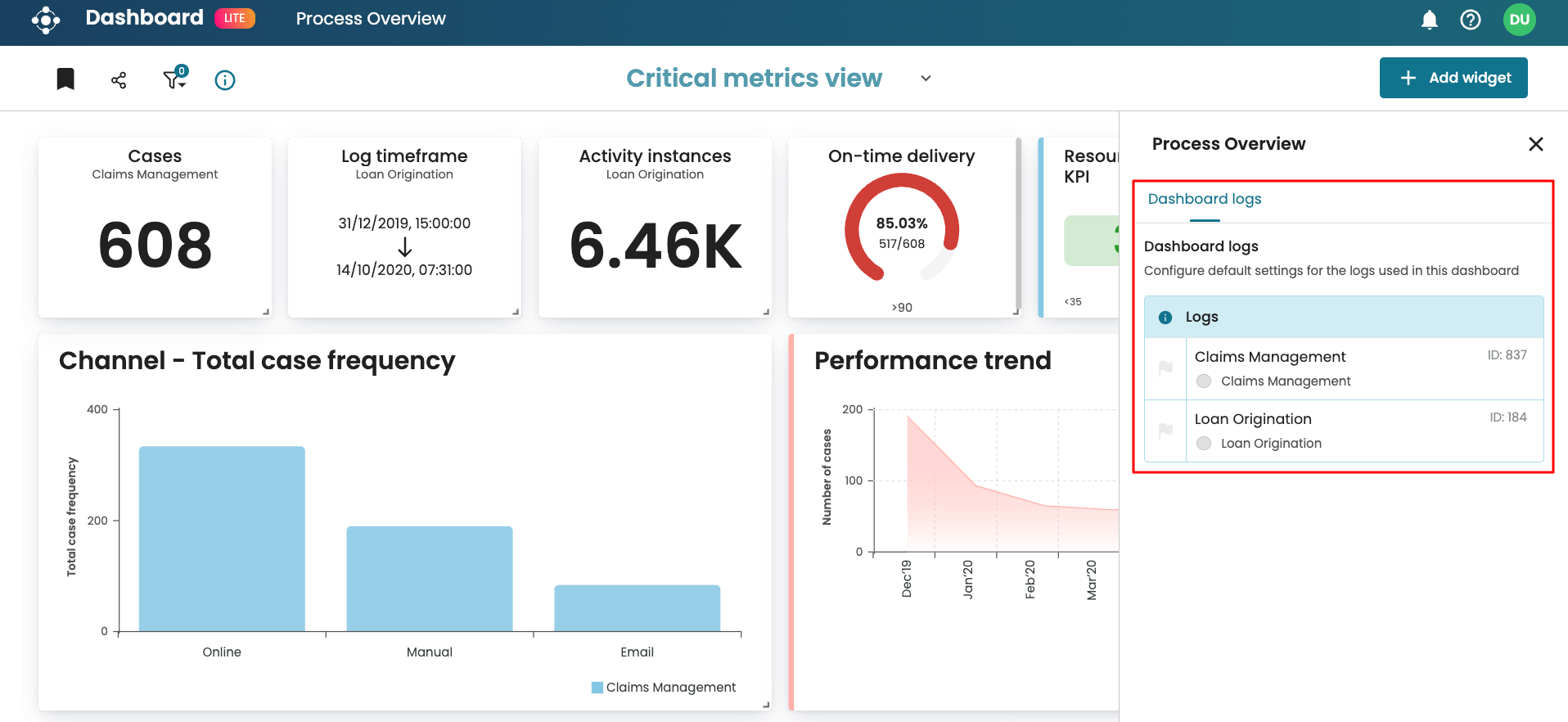The image size is (1568, 722).
Task: Open the notifications bell
Action: click(1429, 20)
